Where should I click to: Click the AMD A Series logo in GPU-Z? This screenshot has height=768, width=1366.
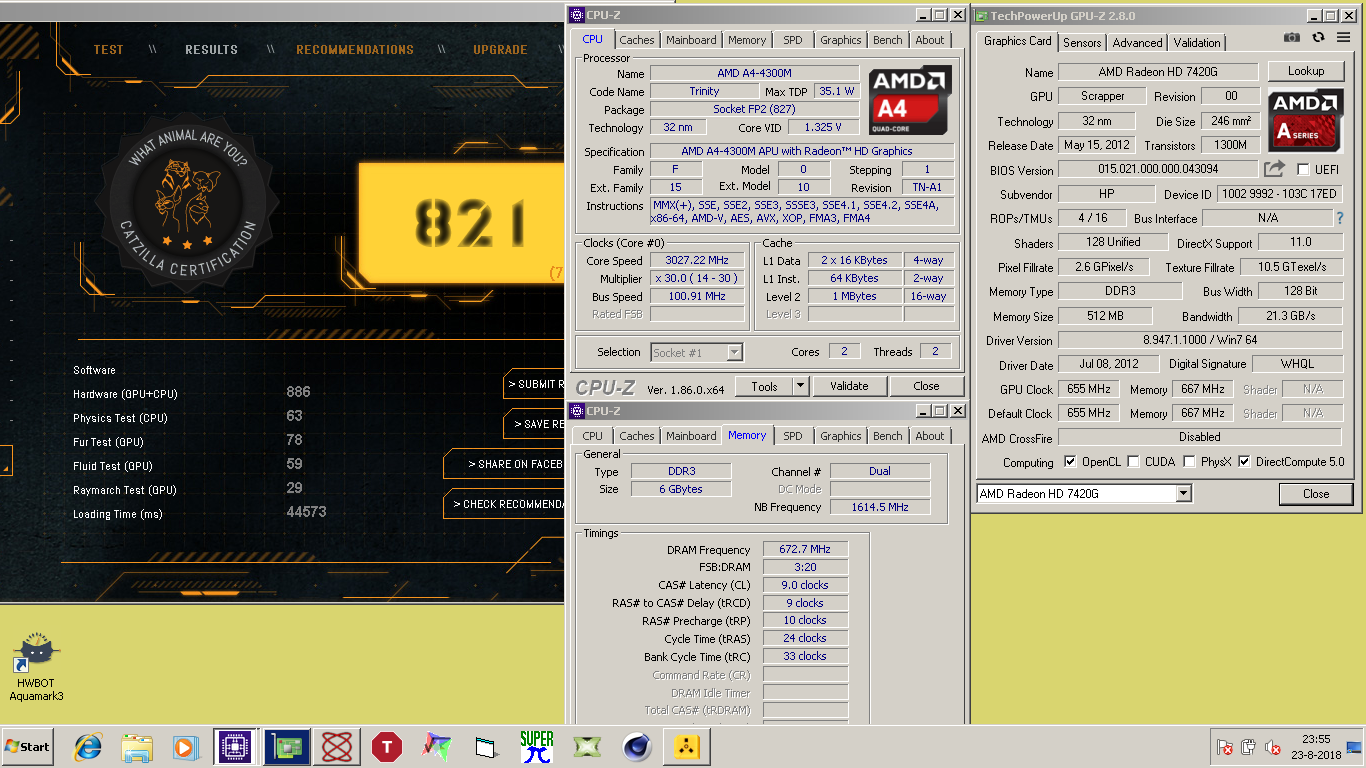point(1305,119)
